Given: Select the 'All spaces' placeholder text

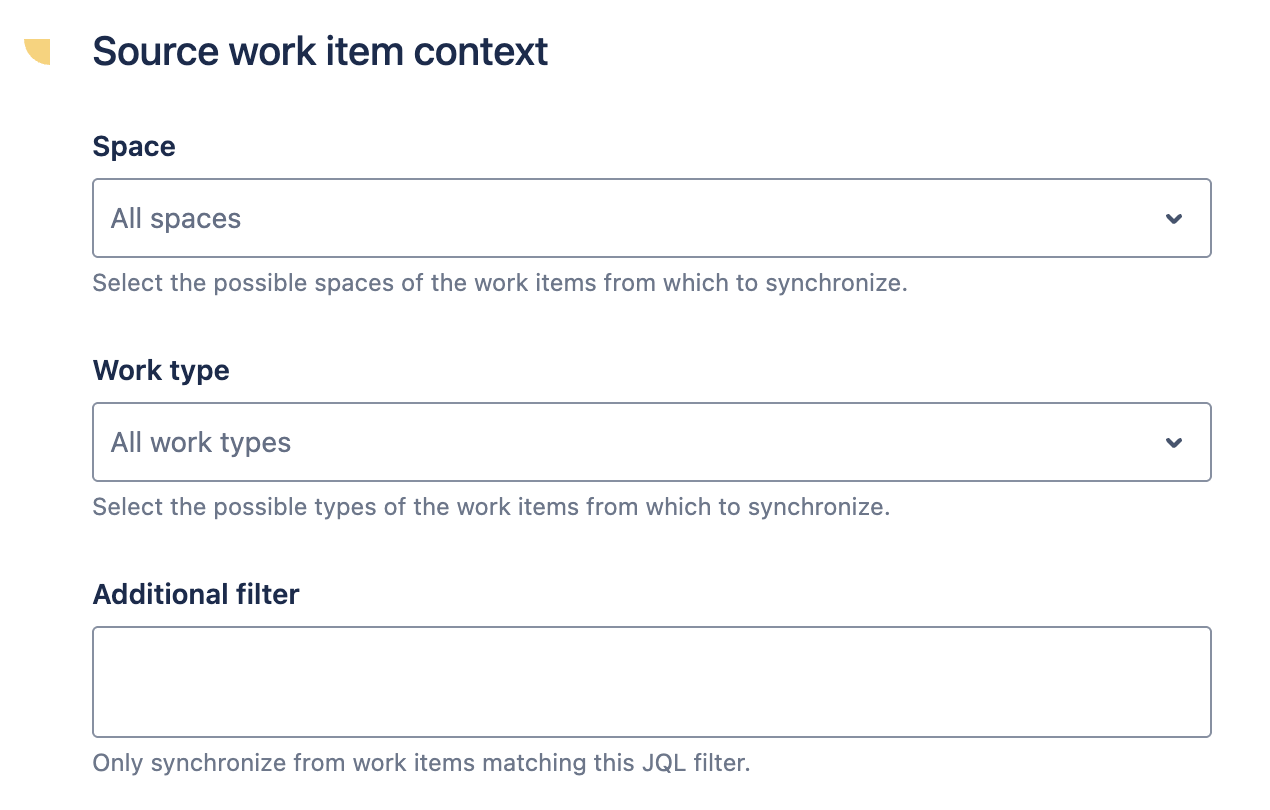Looking at the screenshot, I should pyautogui.click(x=176, y=219).
